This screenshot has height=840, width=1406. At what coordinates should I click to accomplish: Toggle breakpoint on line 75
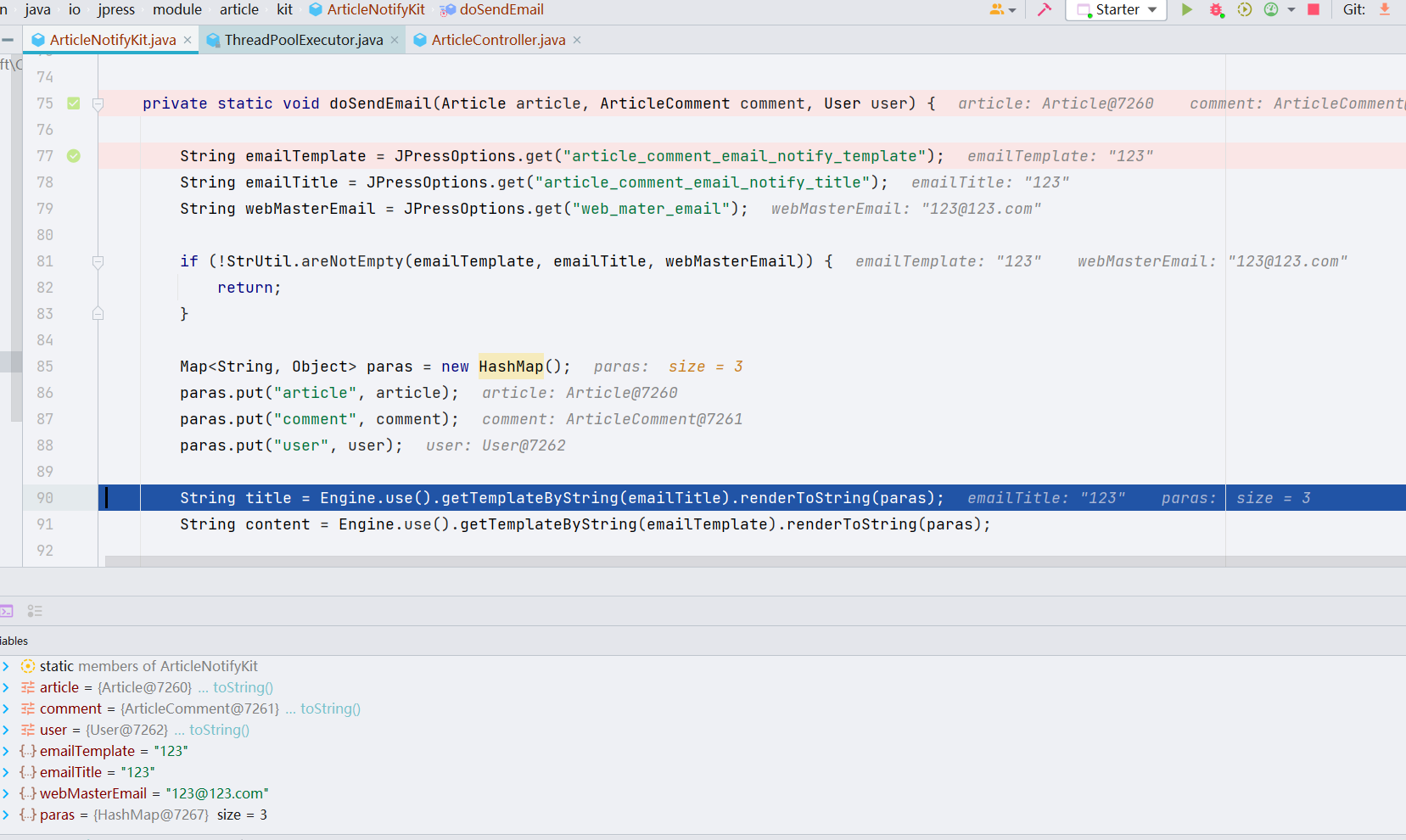coord(74,104)
